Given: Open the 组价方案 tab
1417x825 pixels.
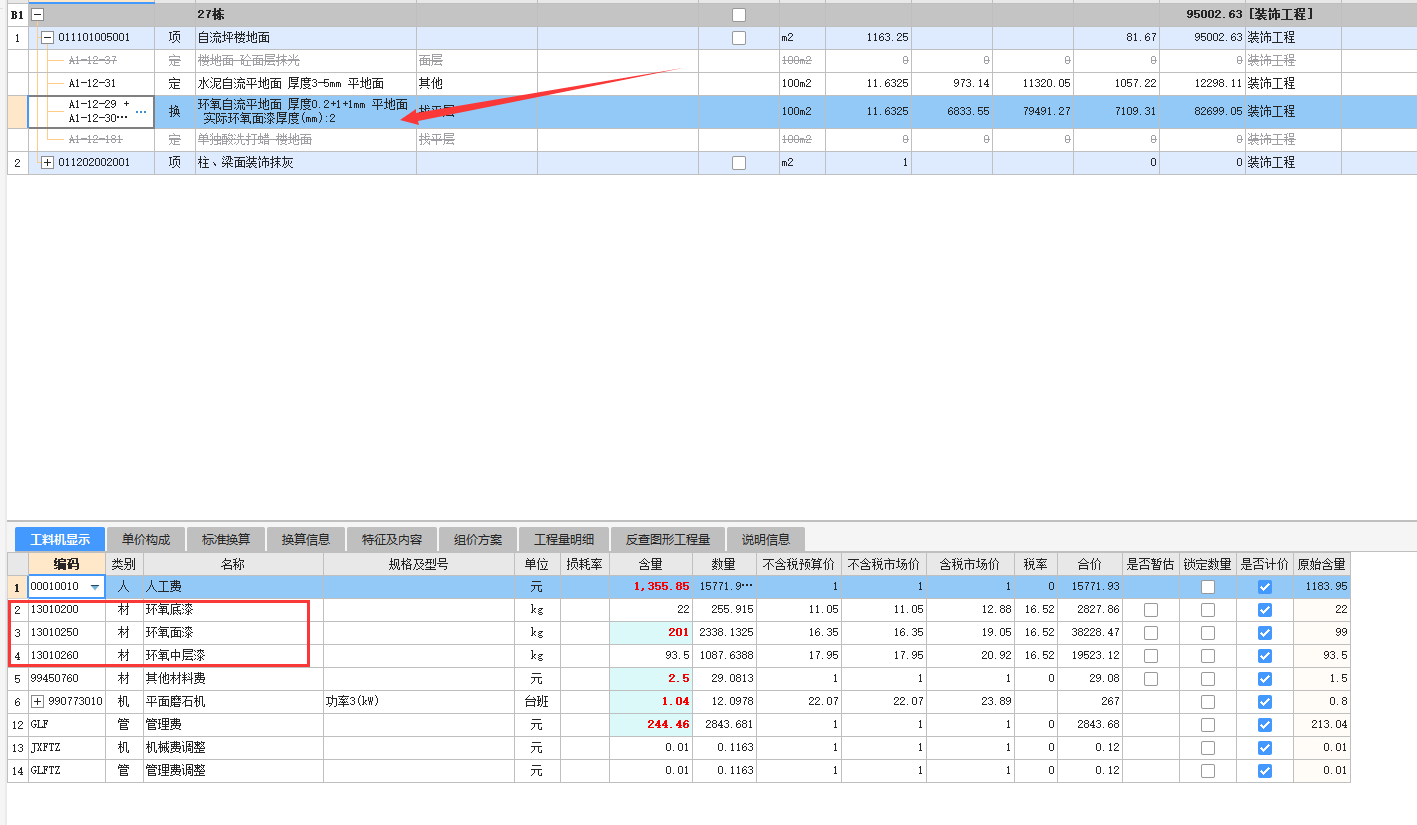Looking at the screenshot, I should [x=478, y=540].
